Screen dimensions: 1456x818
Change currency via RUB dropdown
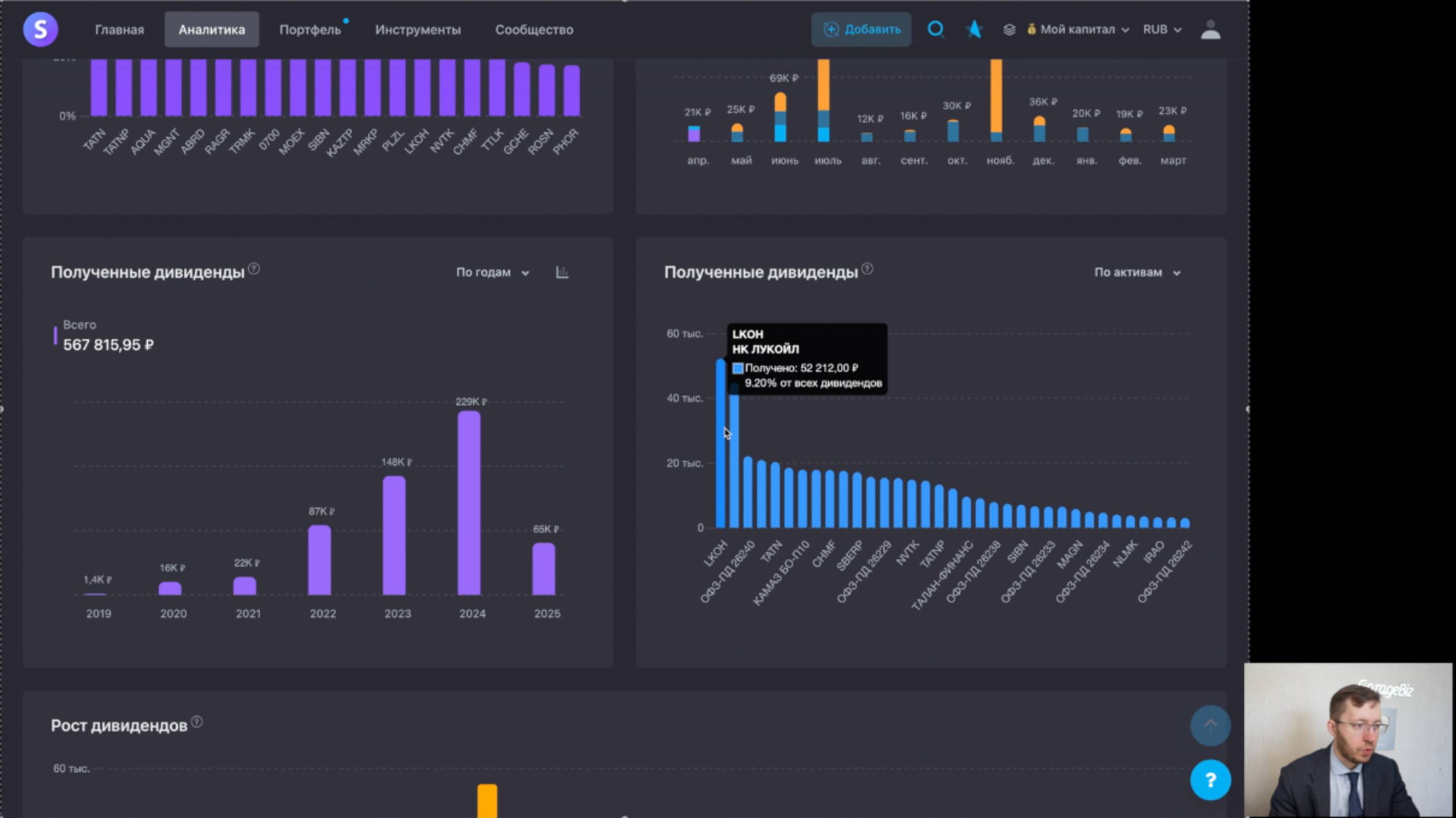tap(1162, 30)
